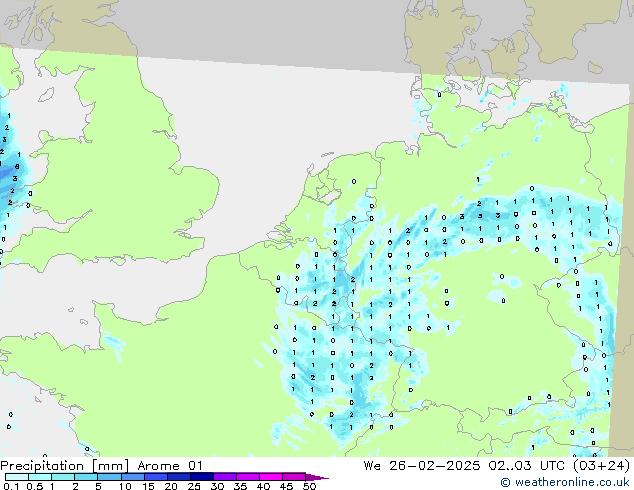The image size is (634, 490).
Task: Select the 20–25 mm dark blue swatch
Action: [178, 477]
